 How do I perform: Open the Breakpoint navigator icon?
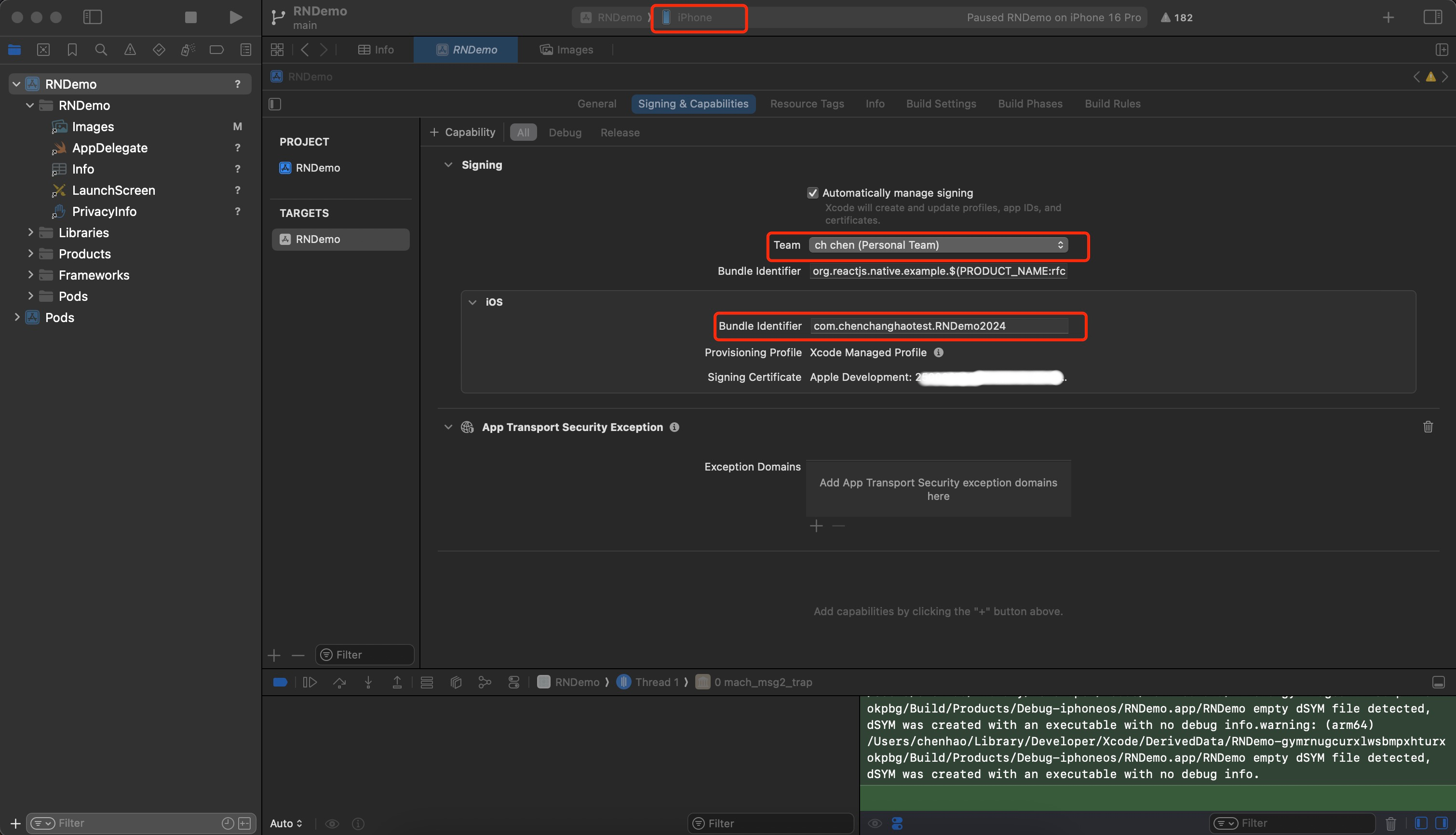pyautogui.click(x=216, y=50)
